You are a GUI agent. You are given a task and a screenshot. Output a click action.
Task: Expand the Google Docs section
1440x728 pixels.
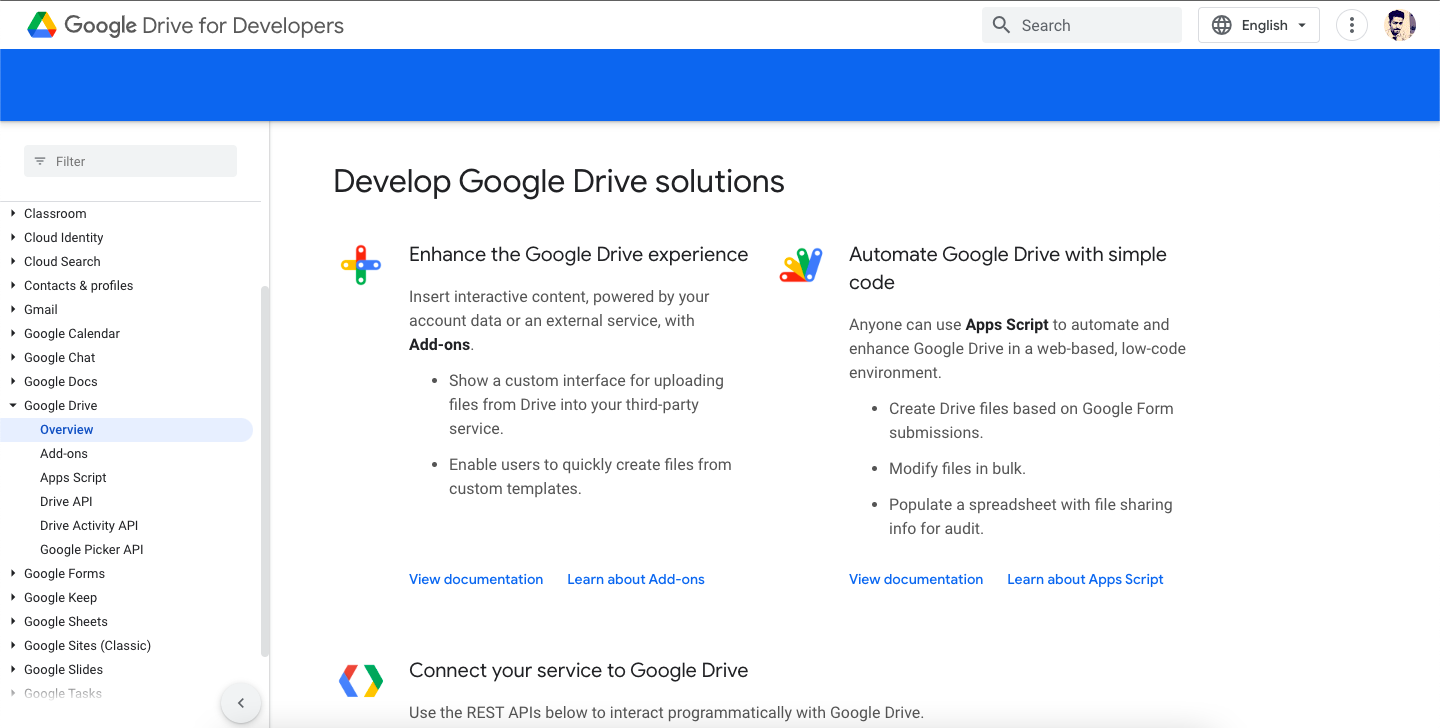13,381
